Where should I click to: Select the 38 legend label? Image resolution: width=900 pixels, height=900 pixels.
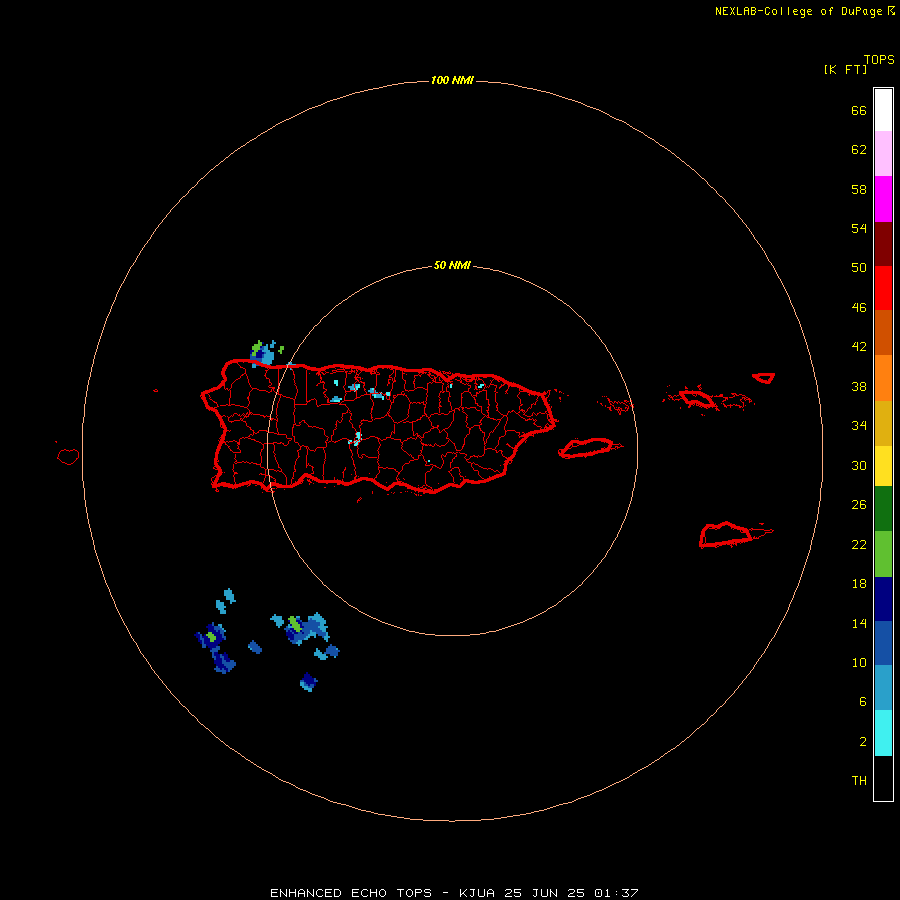point(859,386)
